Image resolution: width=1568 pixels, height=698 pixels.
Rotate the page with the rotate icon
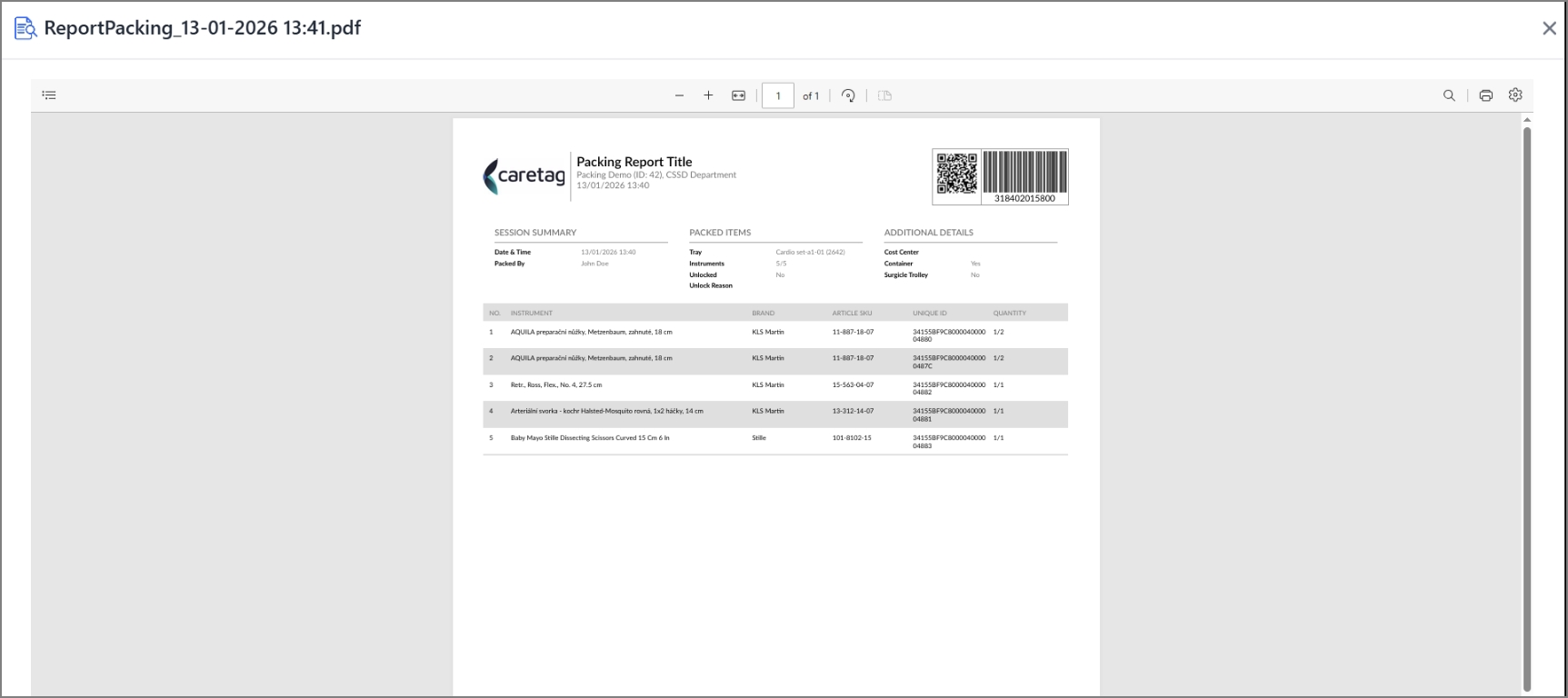tap(848, 95)
